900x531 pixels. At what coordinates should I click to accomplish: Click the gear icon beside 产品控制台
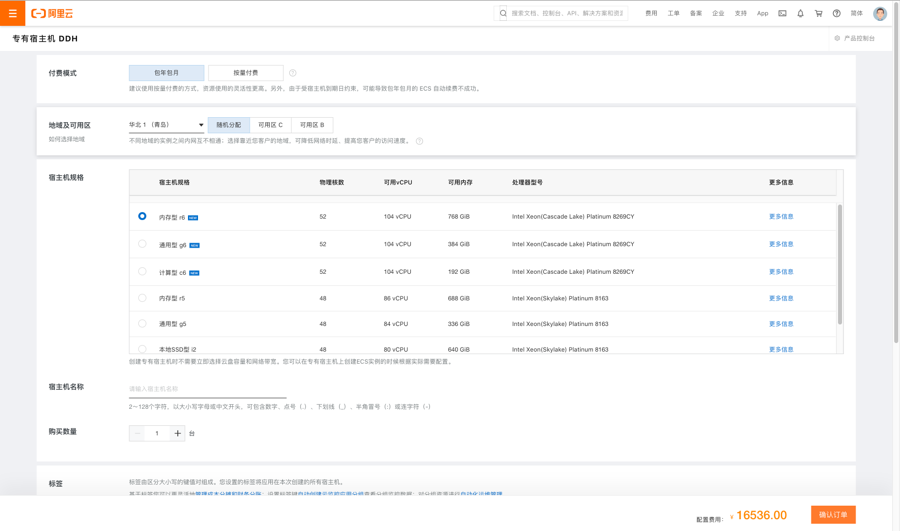837,38
